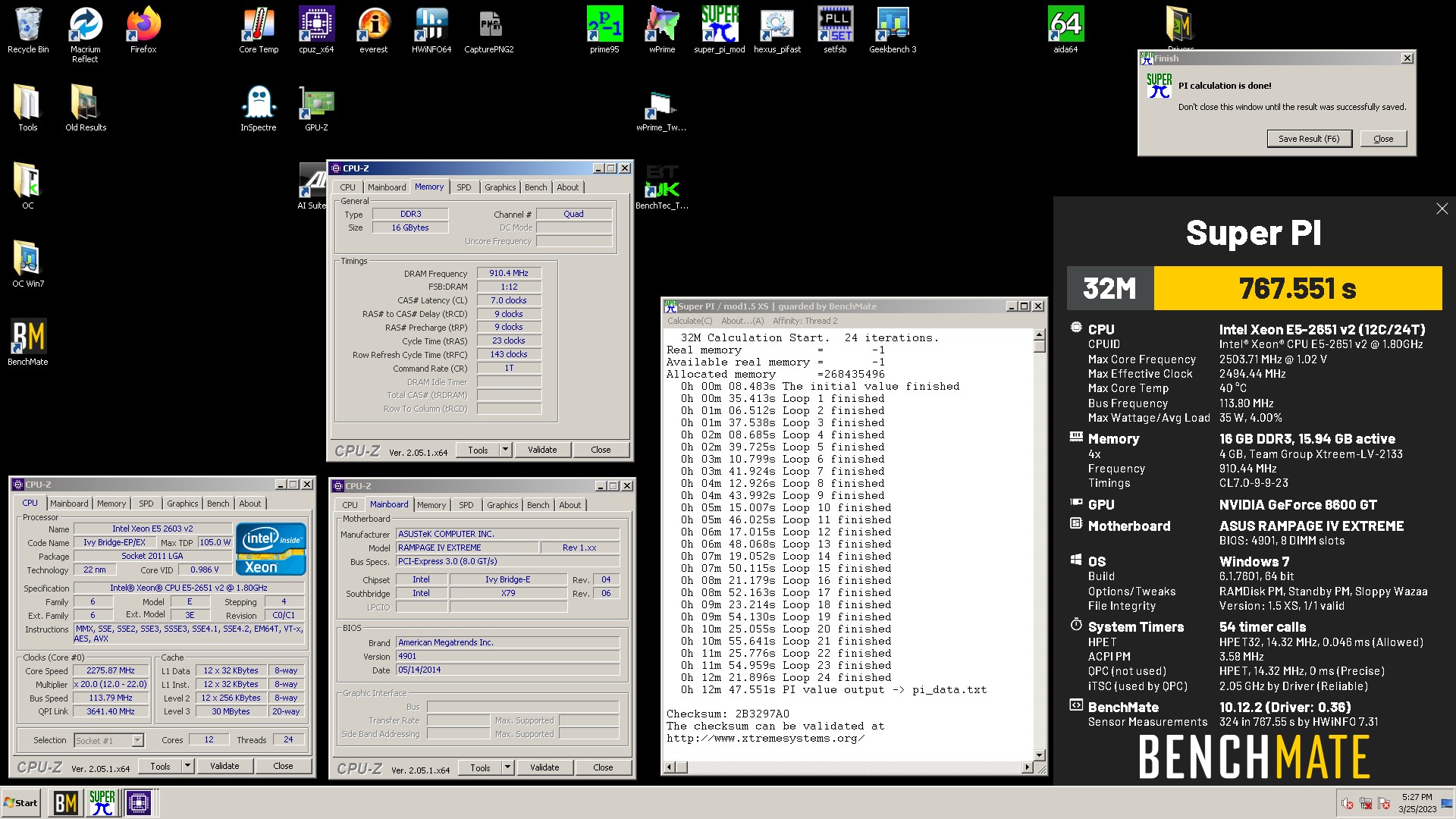Open Memory tab in CPU tab CPU-Z window
The width and height of the screenshot is (1456, 819).
tap(111, 504)
